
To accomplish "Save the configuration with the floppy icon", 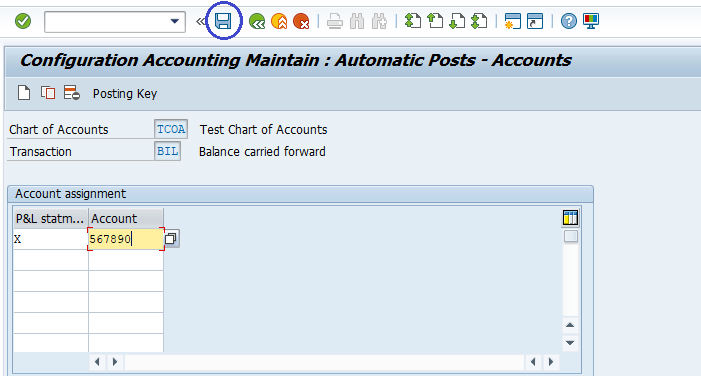I will (223, 21).
